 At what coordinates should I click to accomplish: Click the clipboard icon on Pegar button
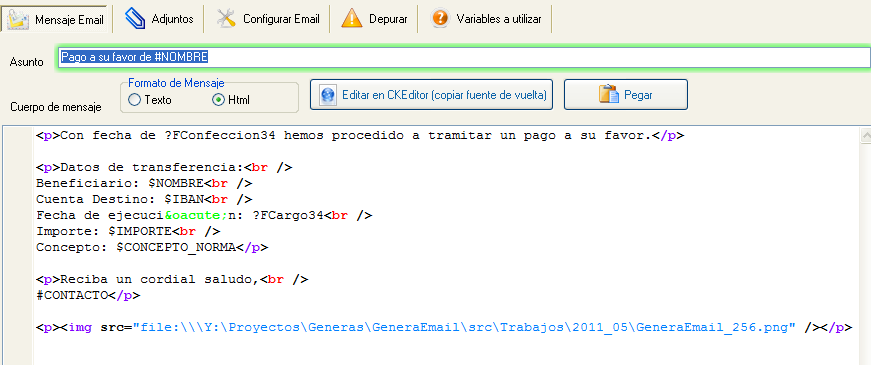tap(608, 94)
